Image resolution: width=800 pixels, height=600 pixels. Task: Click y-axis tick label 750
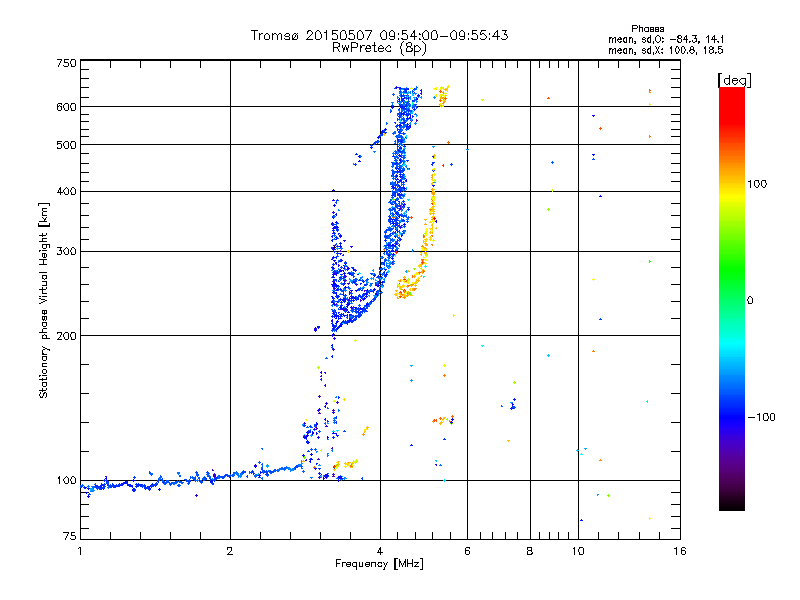pos(66,63)
